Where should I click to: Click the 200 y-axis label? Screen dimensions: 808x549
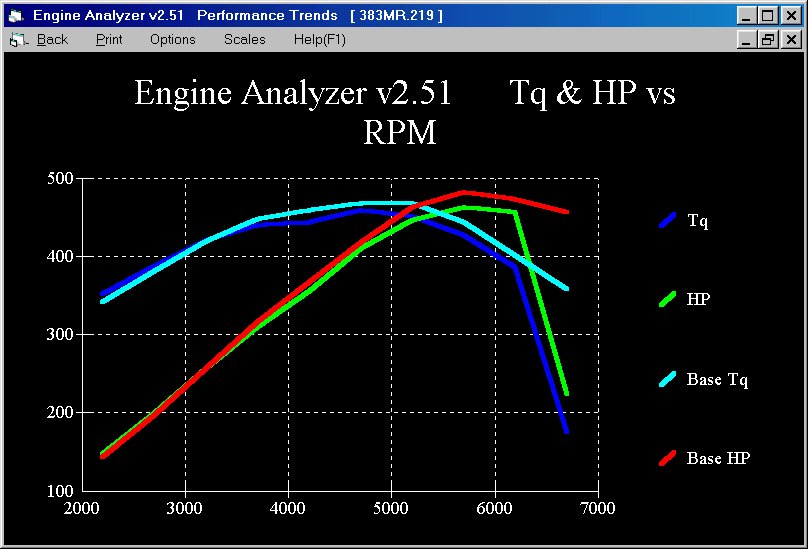pyautogui.click(x=60, y=412)
